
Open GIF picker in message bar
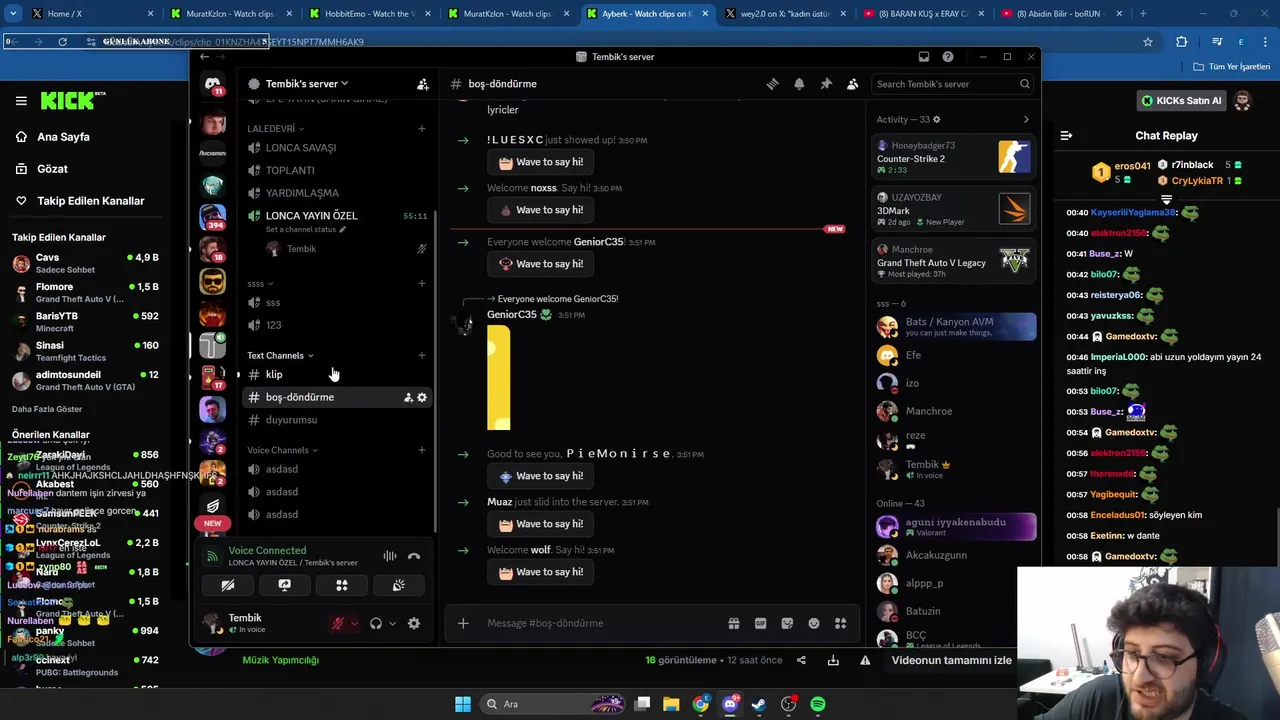(x=760, y=624)
